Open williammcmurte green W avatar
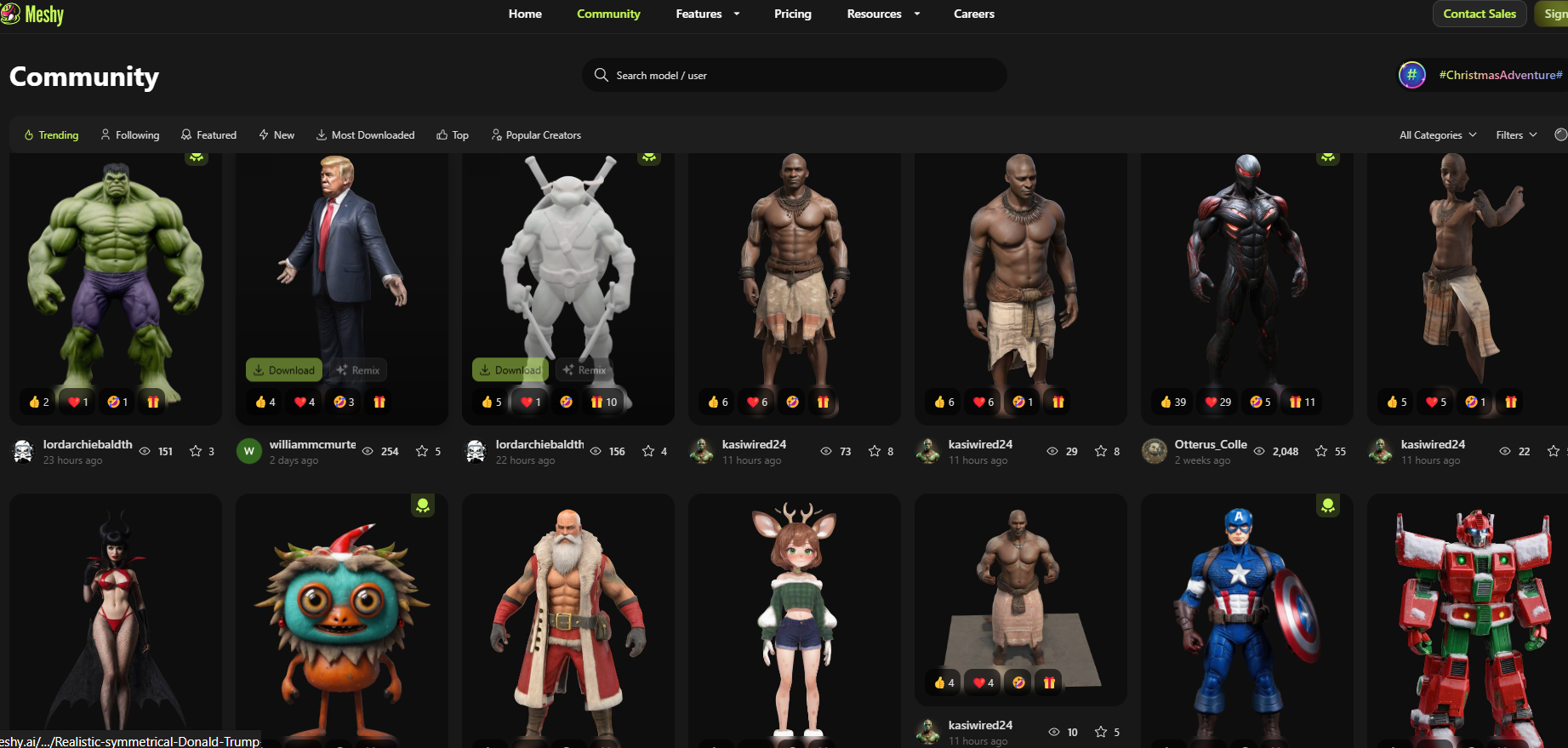Image resolution: width=1568 pixels, height=748 pixels. 249,451
